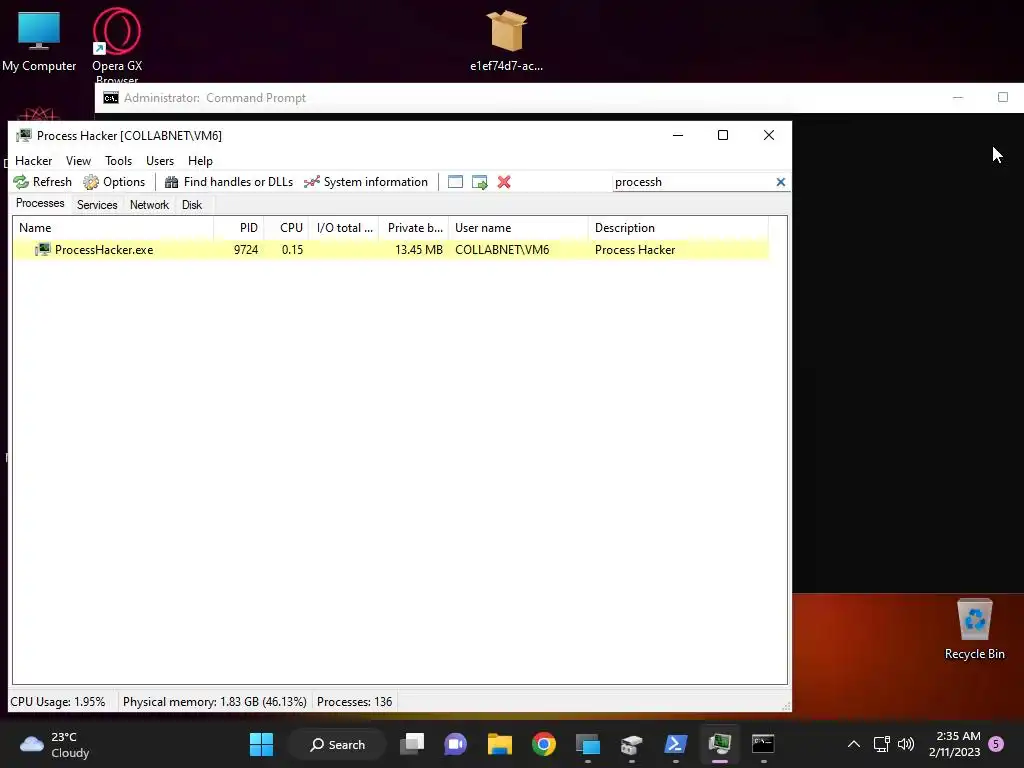Viewport: 1024px width, 768px height.
Task: Click the Command Prompt title bar icon
Action: (x=111, y=98)
